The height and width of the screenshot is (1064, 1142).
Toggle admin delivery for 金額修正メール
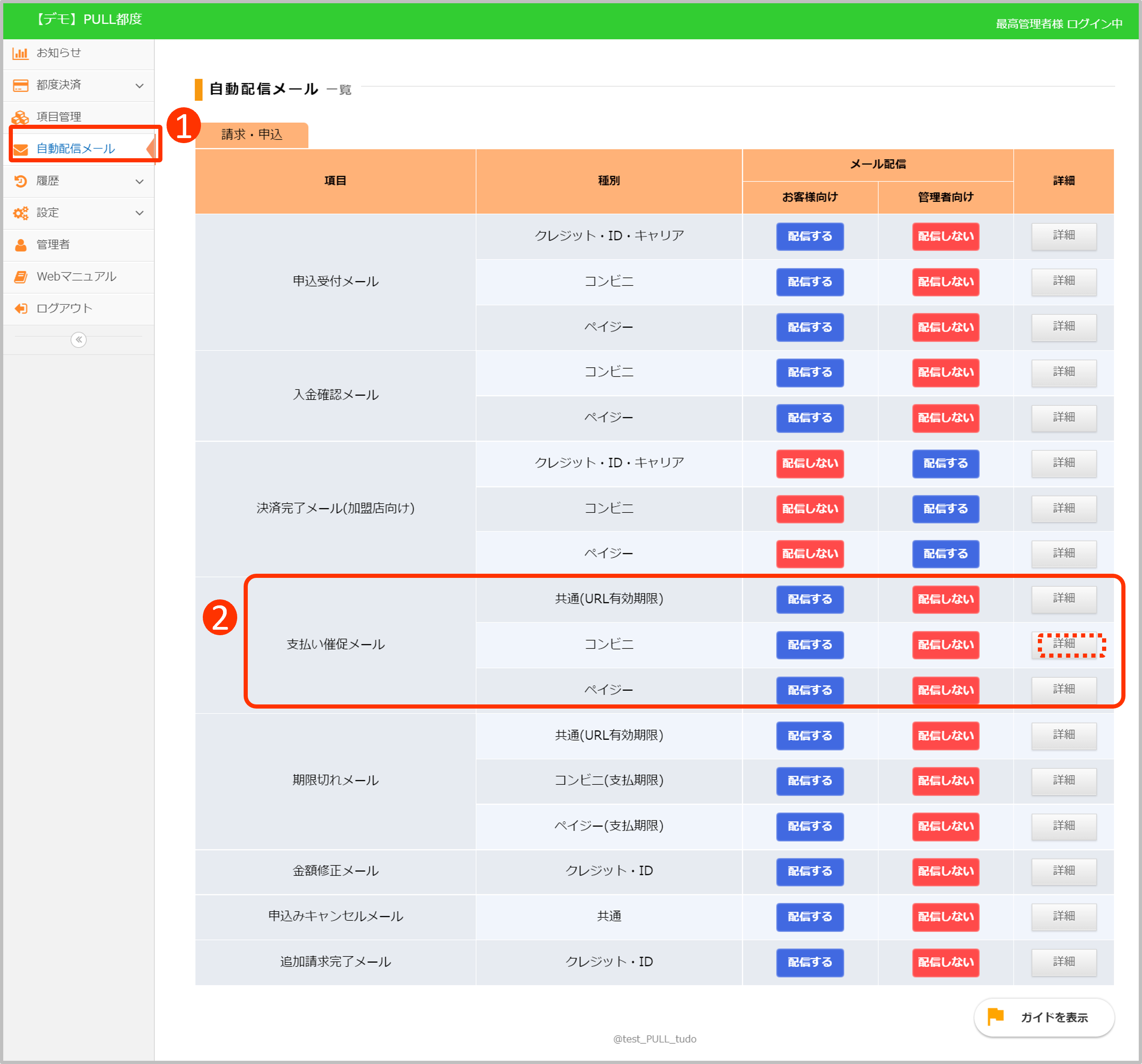pyautogui.click(x=945, y=872)
